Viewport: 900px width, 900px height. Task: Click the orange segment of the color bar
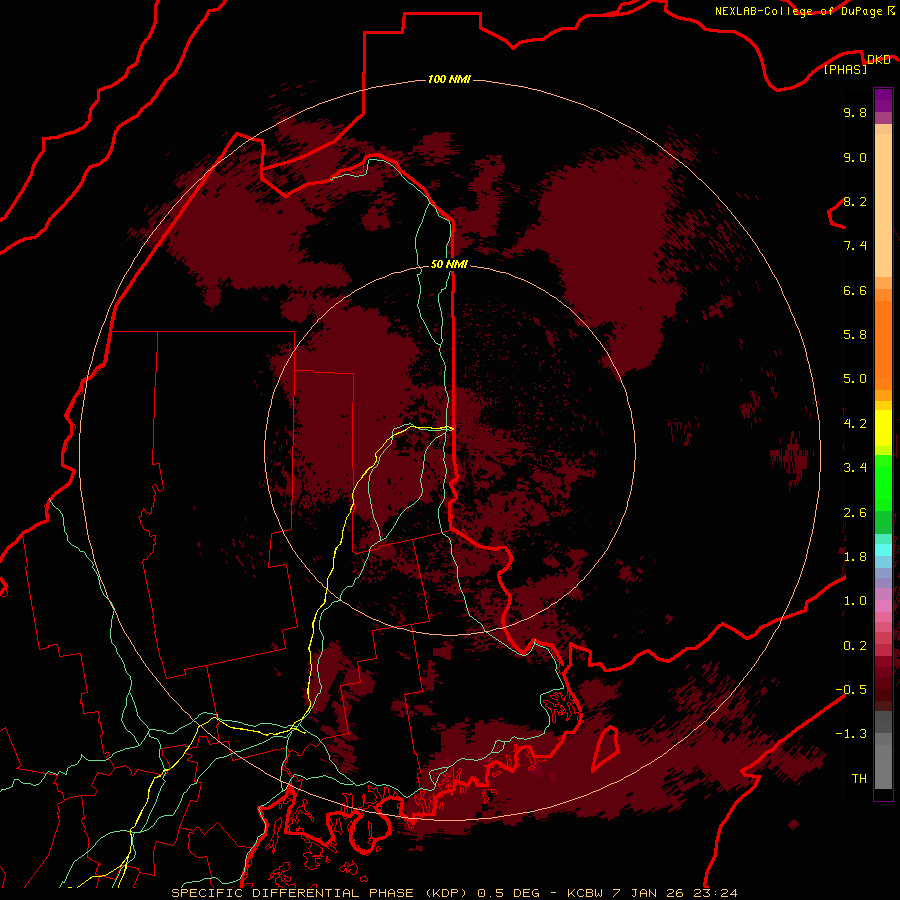(883, 344)
